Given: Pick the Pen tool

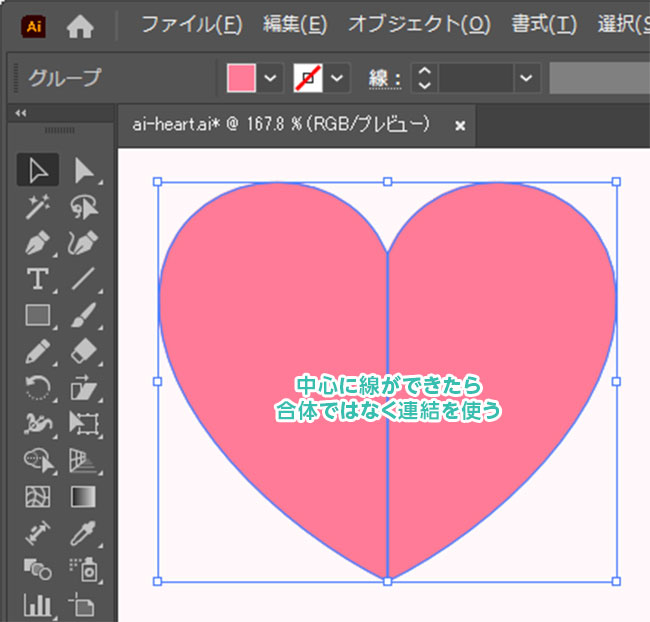Looking at the screenshot, I should click(38, 242).
